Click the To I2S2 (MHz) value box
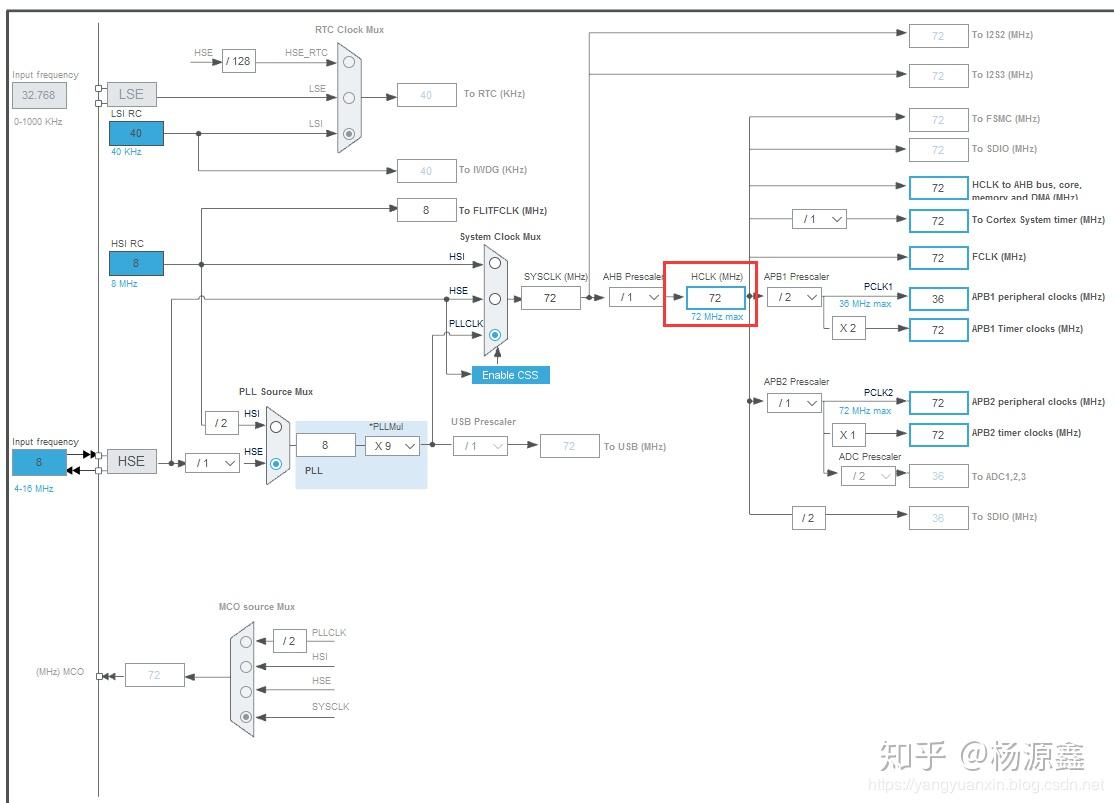This screenshot has width=1114, height=803. point(939,36)
